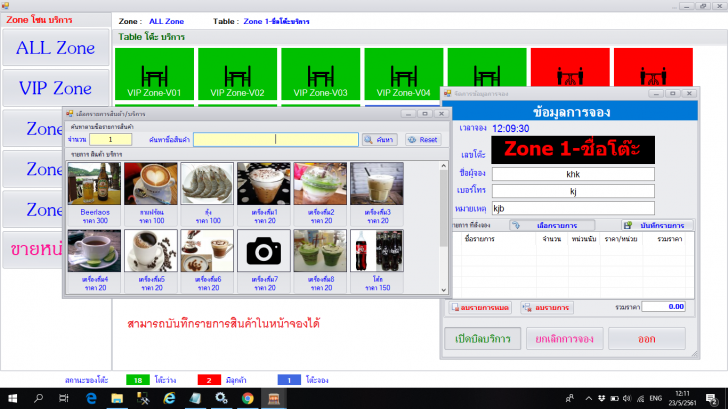Click the product list scroll-up arrow
Screen dimensions: 728x409
coord(443,166)
